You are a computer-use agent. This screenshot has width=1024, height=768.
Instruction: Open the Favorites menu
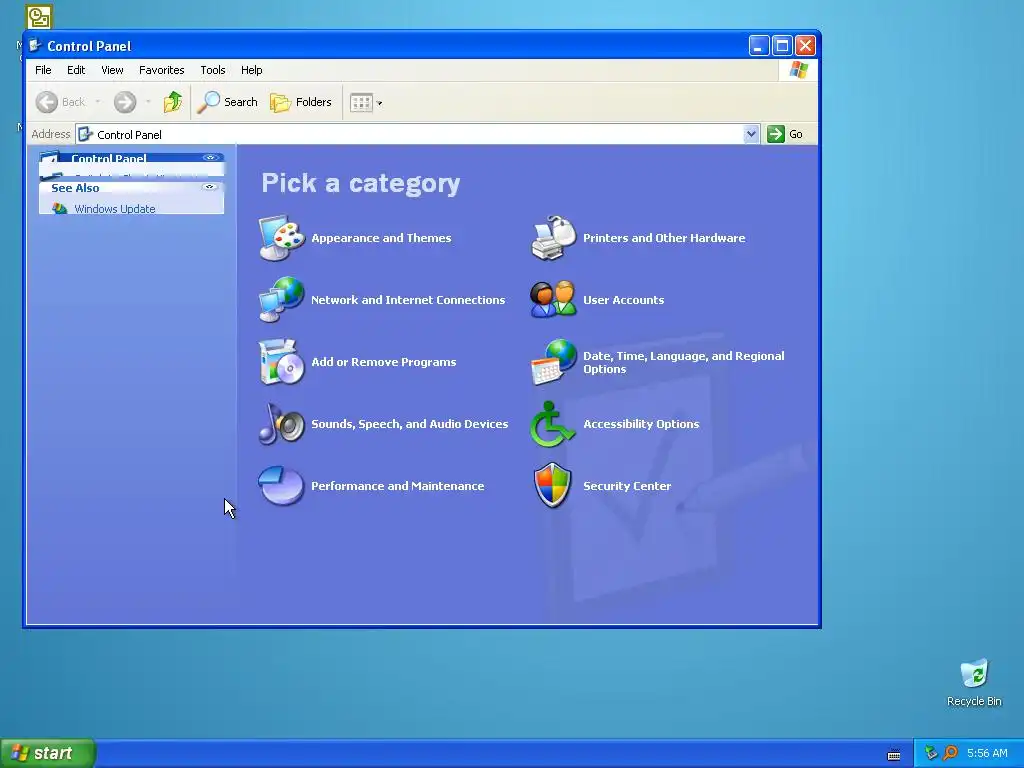click(161, 70)
